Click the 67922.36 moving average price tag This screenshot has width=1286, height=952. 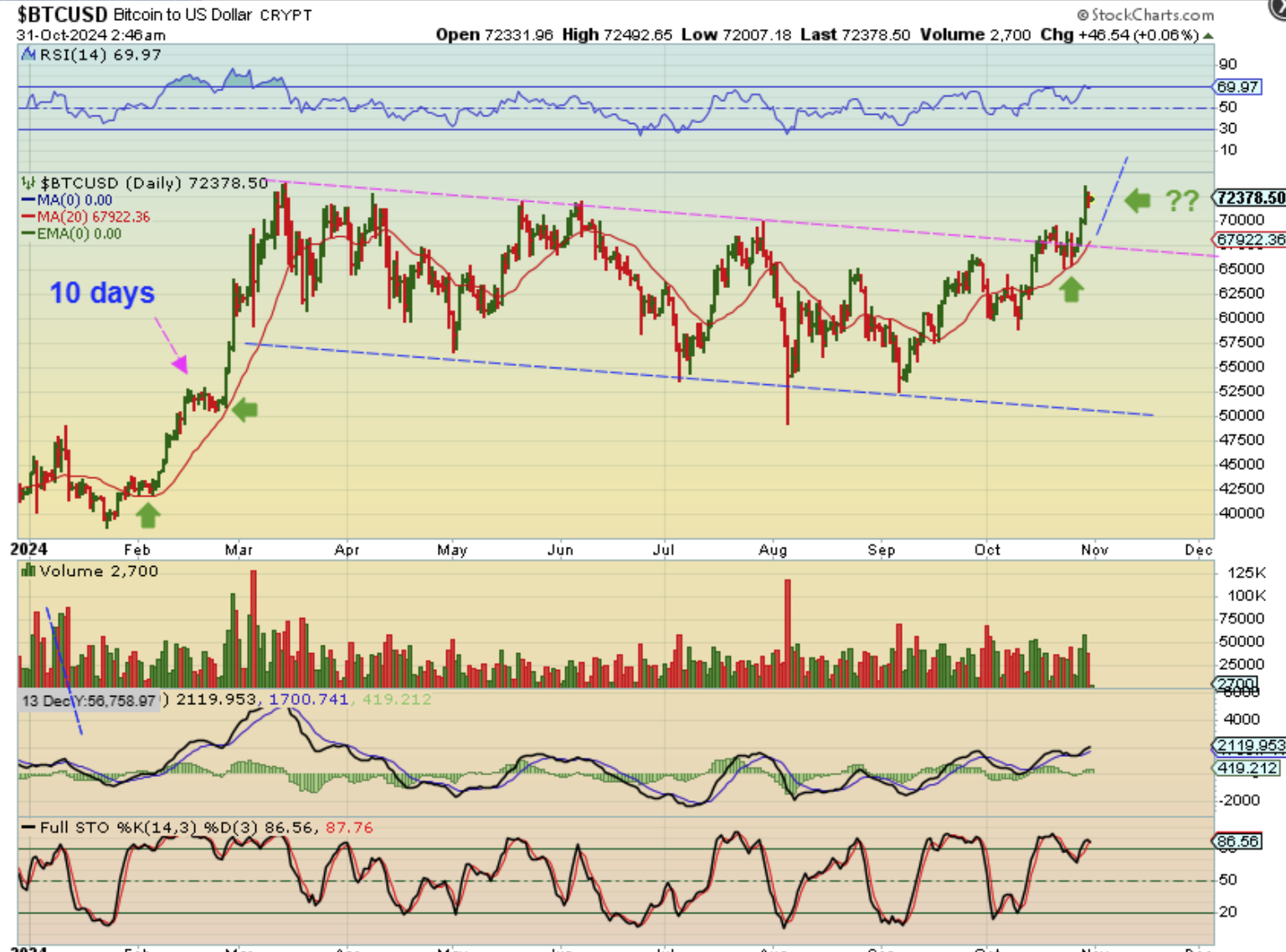click(1250, 239)
